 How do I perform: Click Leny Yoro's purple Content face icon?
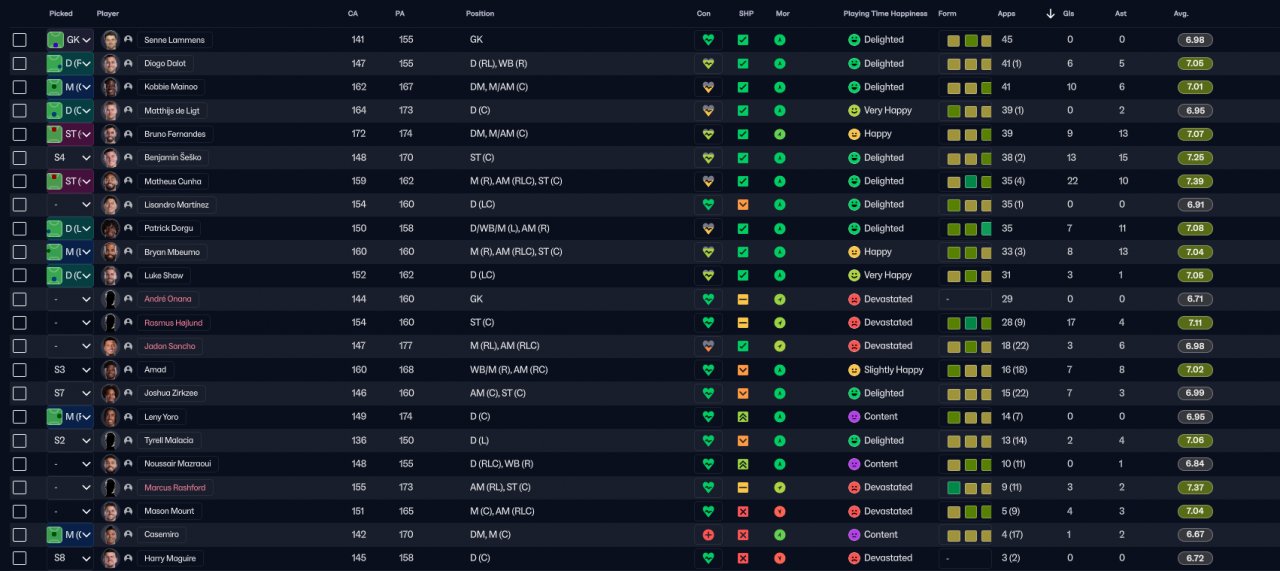pos(854,416)
